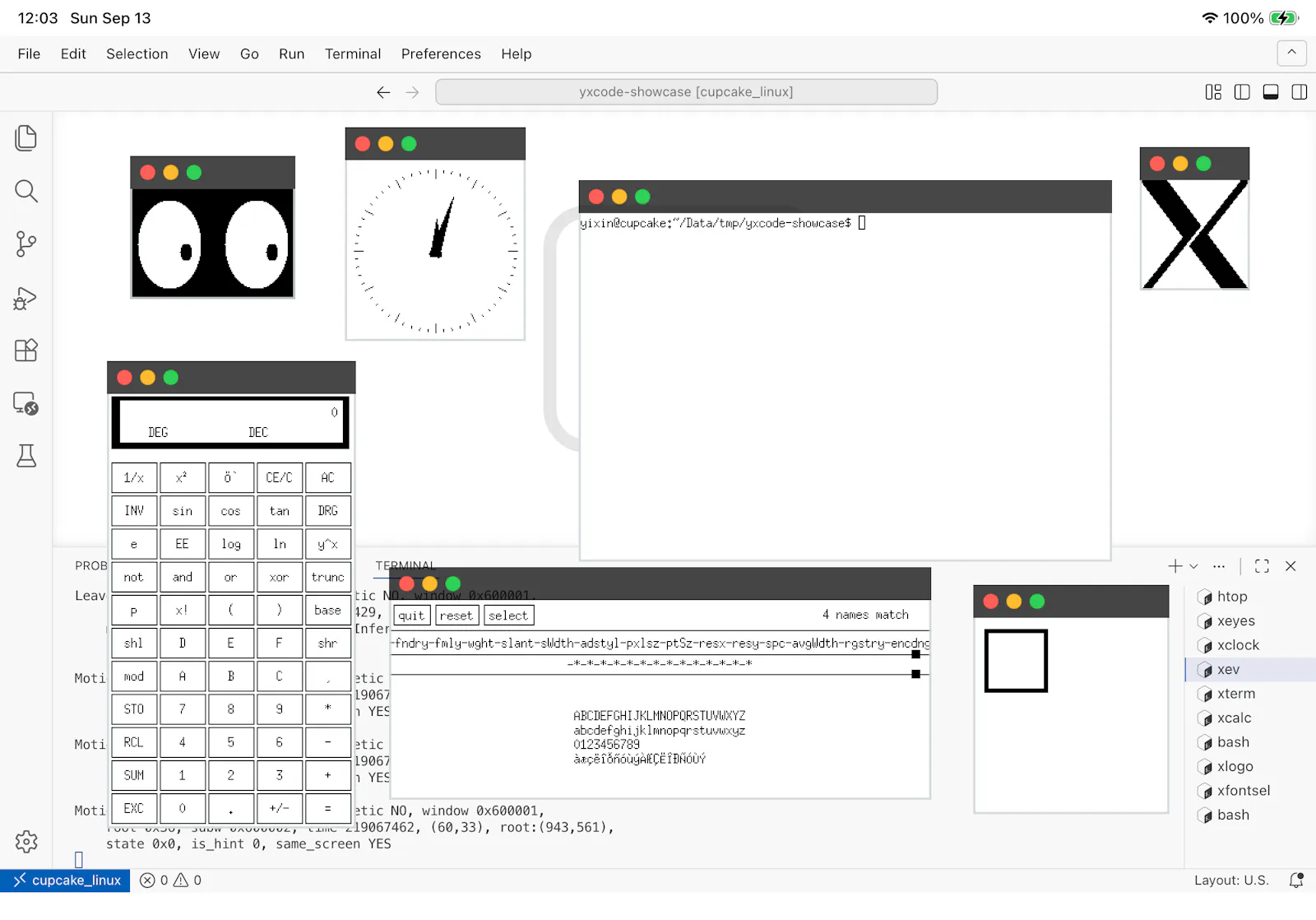This screenshot has height=920, width=1316.
Task: Click select button in xfontsel window
Action: click(x=508, y=616)
